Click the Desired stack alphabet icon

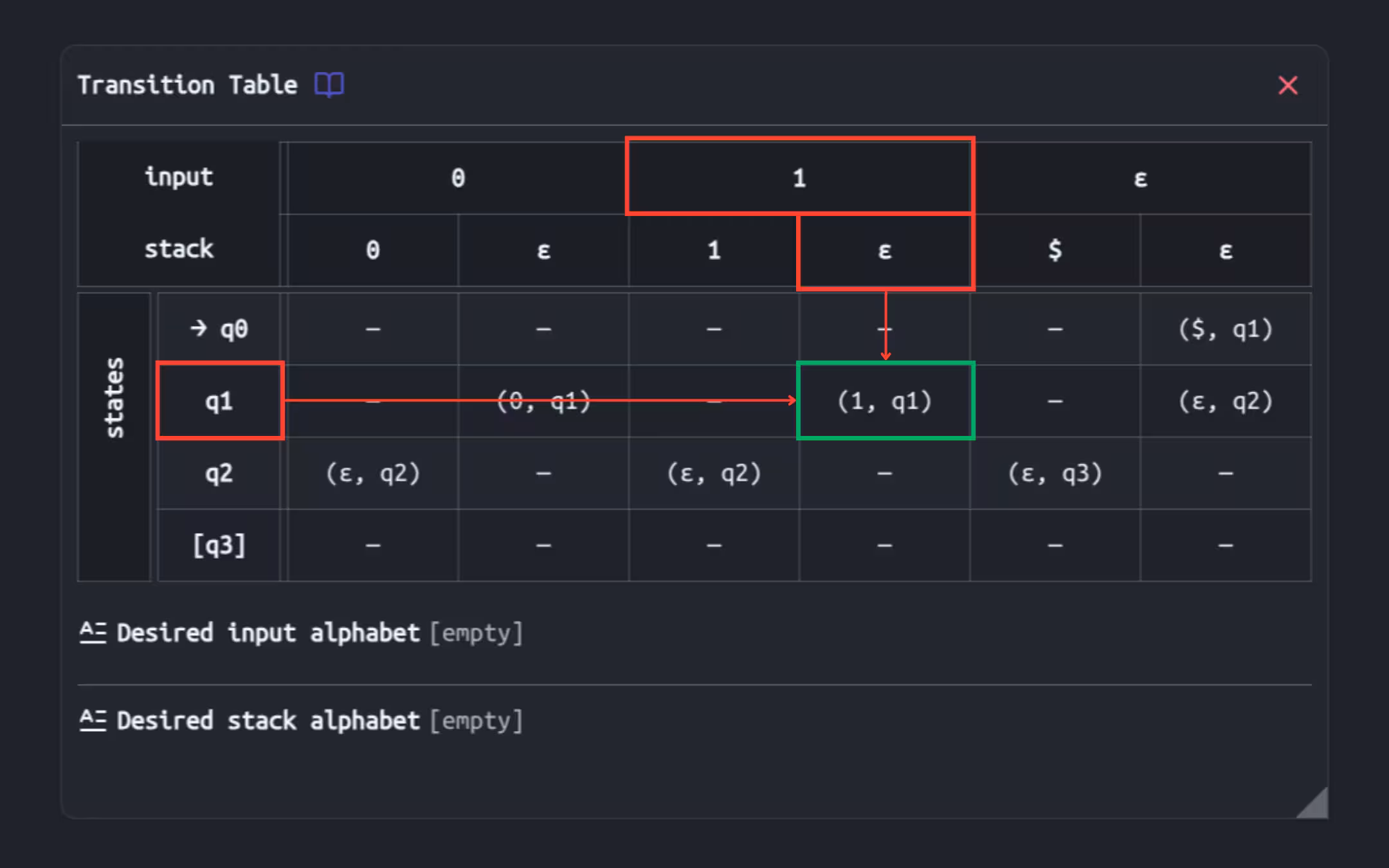tap(93, 720)
